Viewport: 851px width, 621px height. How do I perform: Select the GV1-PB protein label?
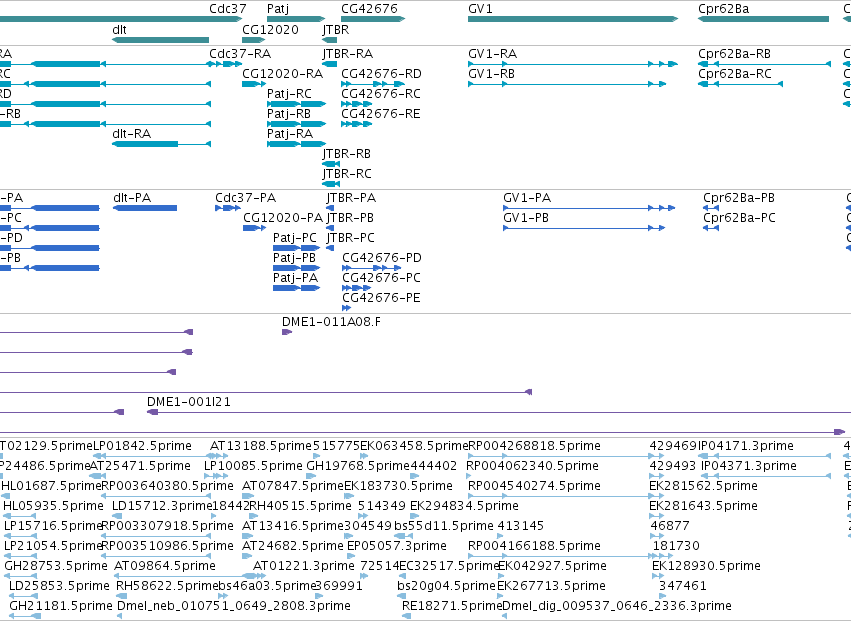pos(526,218)
